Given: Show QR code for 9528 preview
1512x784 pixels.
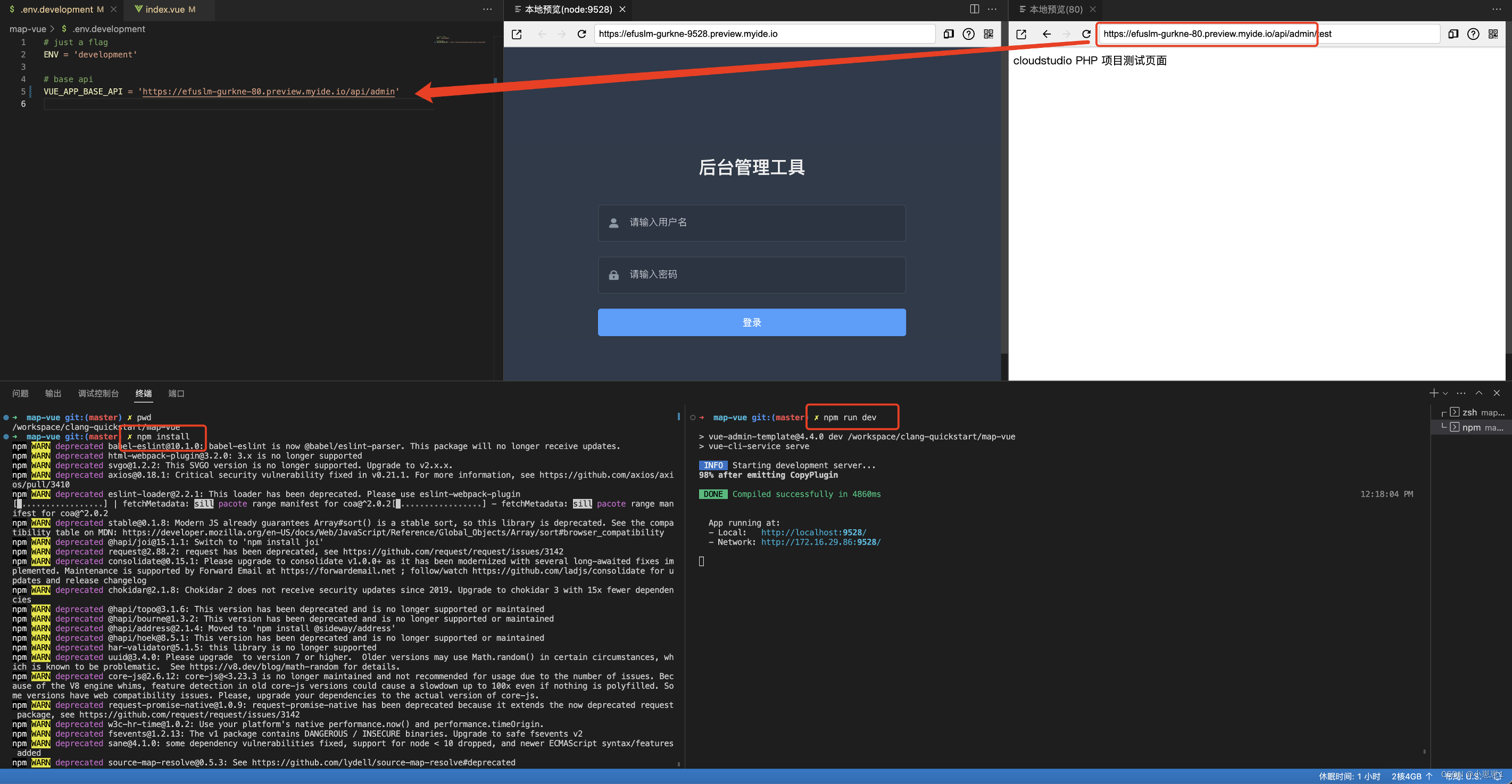Looking at the screenshot, I should (x=988, y=34).
